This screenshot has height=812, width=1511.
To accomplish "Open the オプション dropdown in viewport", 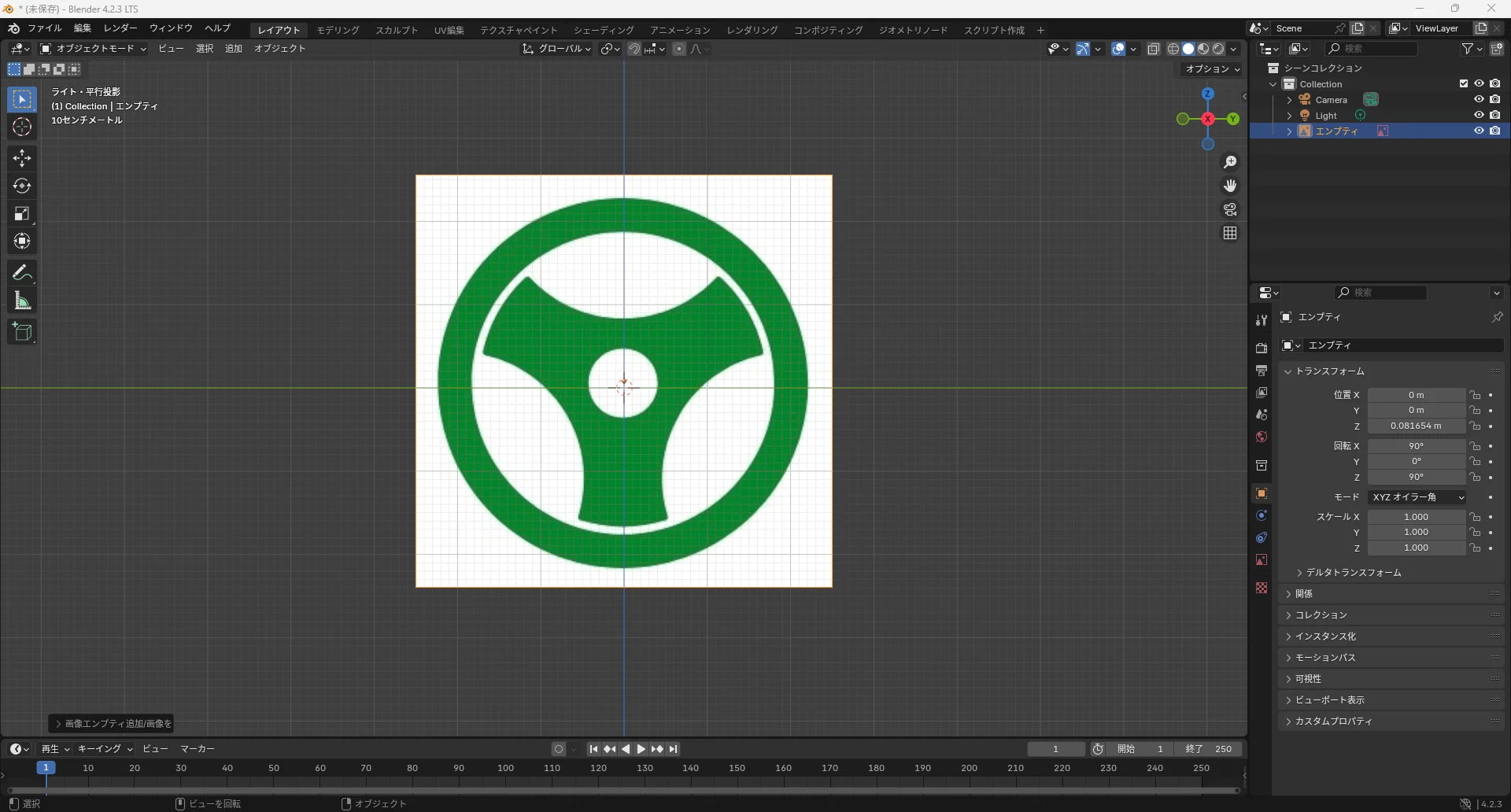I will point(1212,69).
